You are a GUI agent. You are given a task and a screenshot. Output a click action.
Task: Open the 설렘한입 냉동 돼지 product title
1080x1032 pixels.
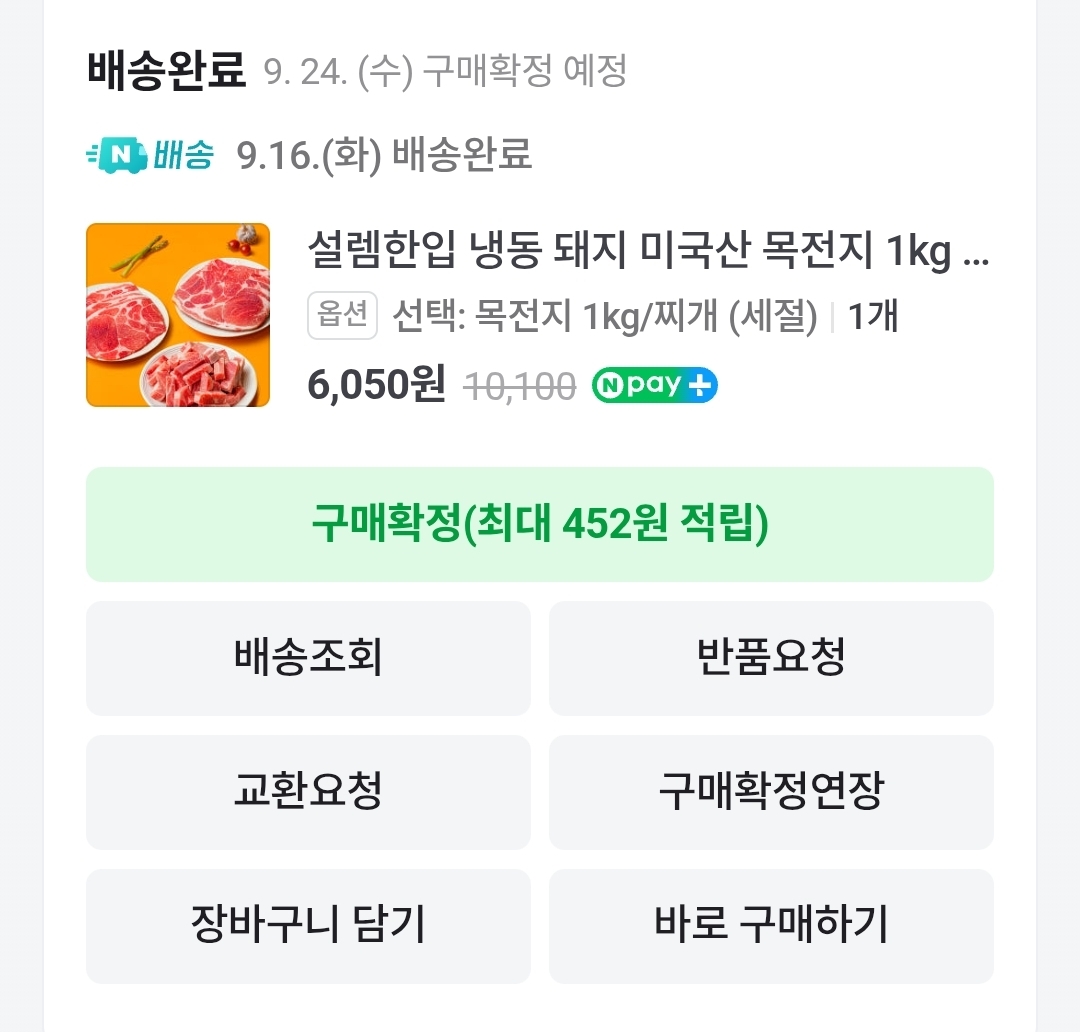pyautogui.click(x=647, y=254)
